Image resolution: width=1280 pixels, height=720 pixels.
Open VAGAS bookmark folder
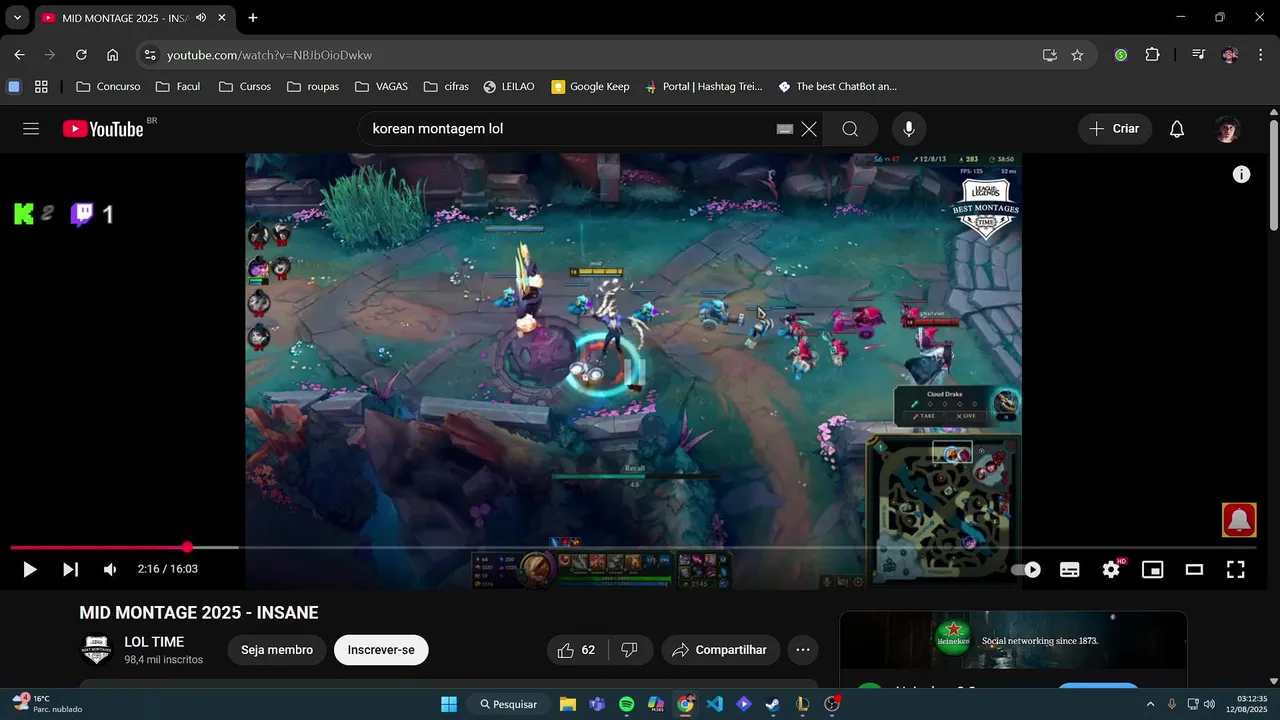[x=381, y=86]
